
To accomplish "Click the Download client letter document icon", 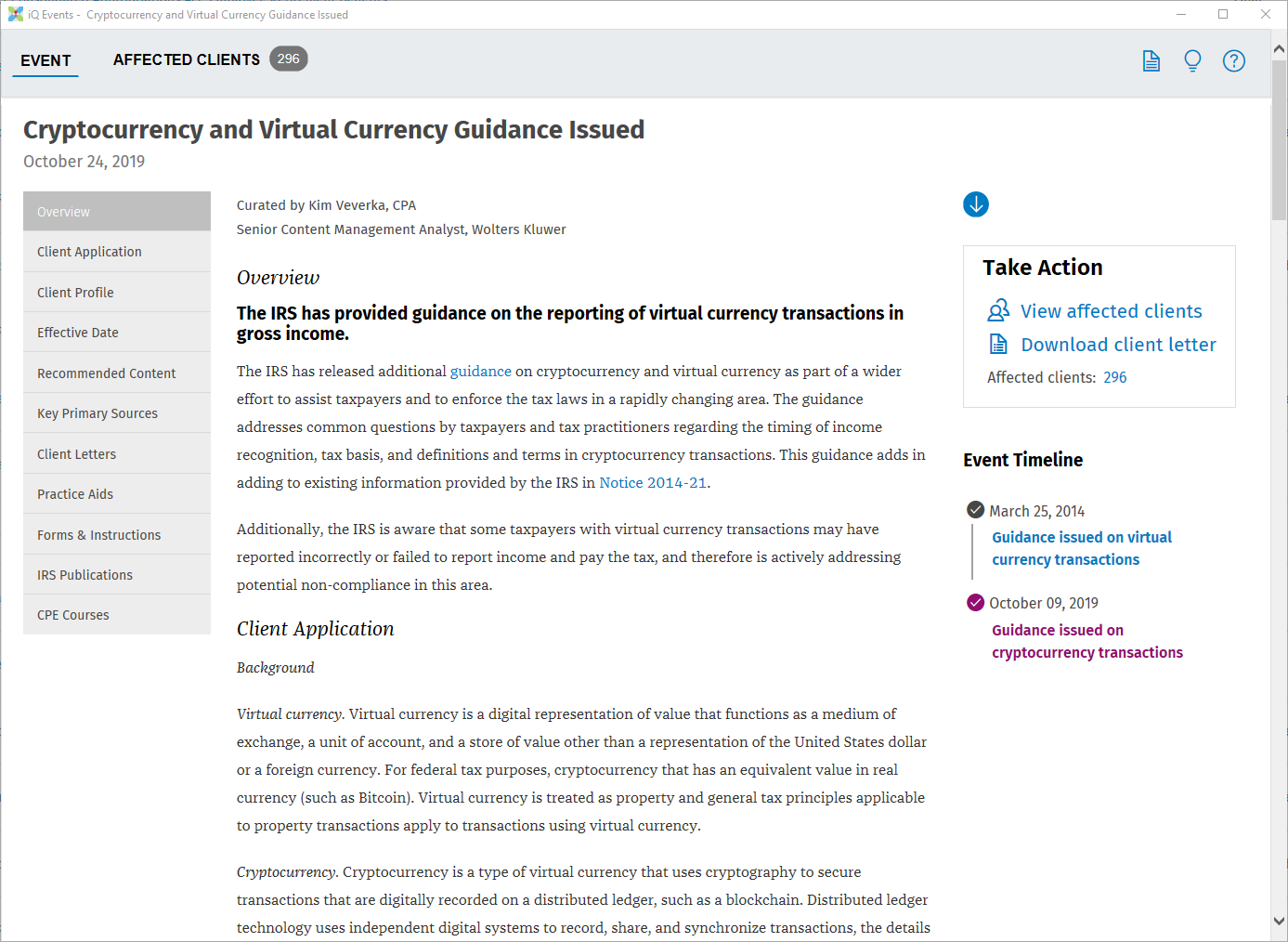I will (998, 345).
